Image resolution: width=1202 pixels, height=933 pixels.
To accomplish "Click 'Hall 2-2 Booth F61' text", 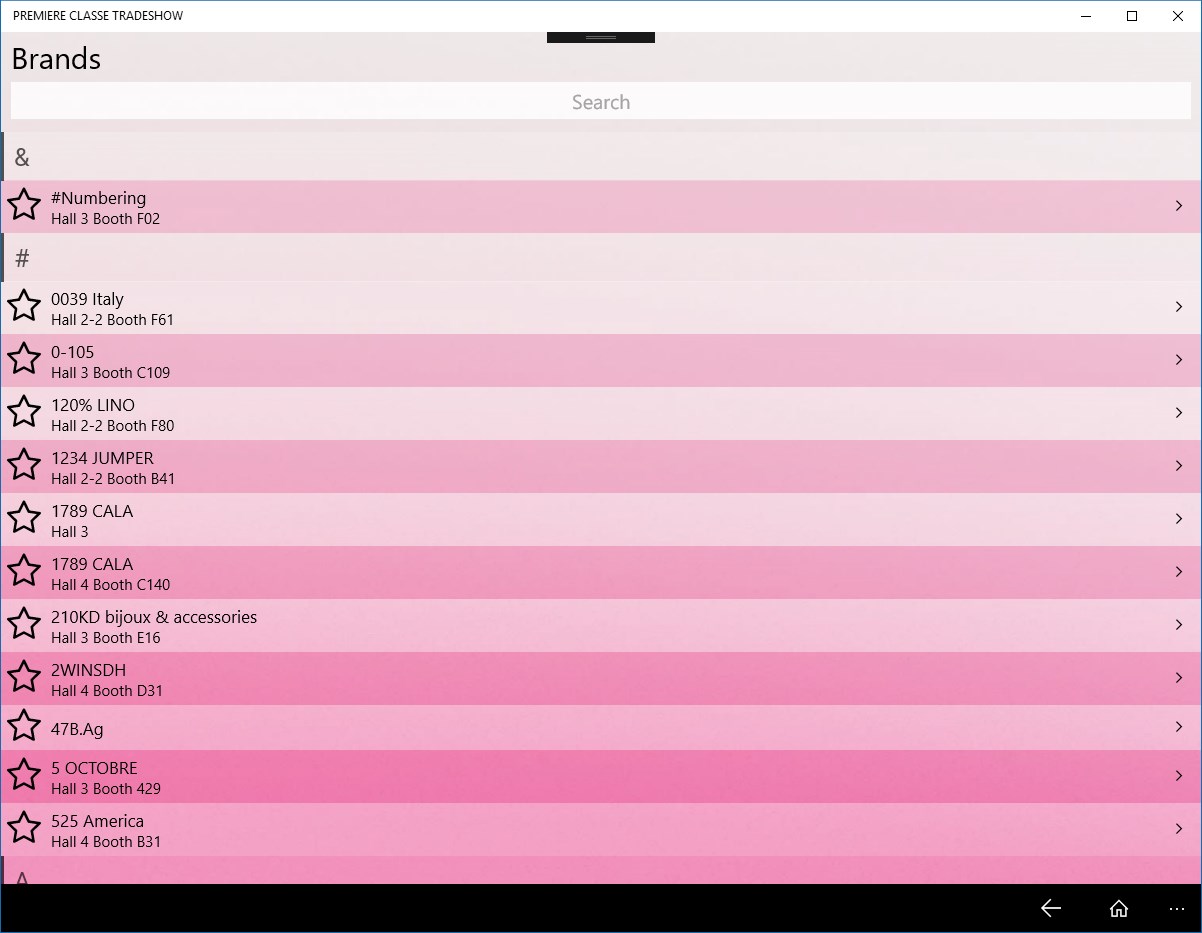I will (112, 319).
